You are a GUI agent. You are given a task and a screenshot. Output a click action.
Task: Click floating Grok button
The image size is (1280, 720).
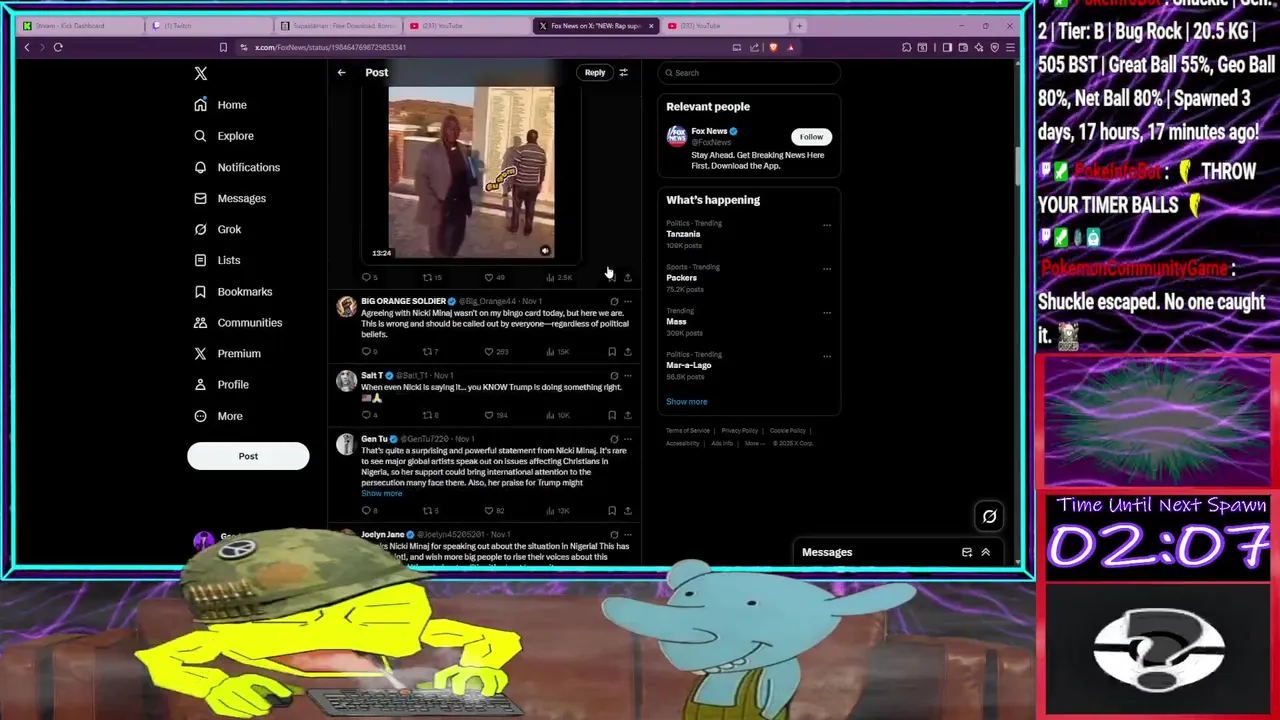[x=989, y=516]
